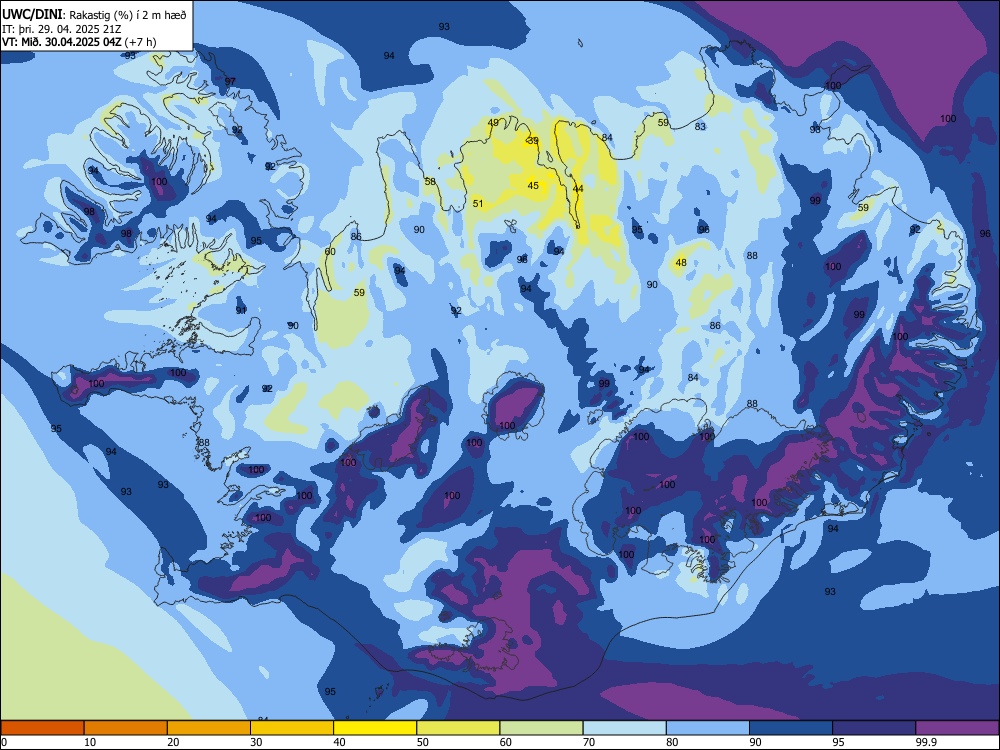Click the humidity value 97 on the map

pos(230,82)
